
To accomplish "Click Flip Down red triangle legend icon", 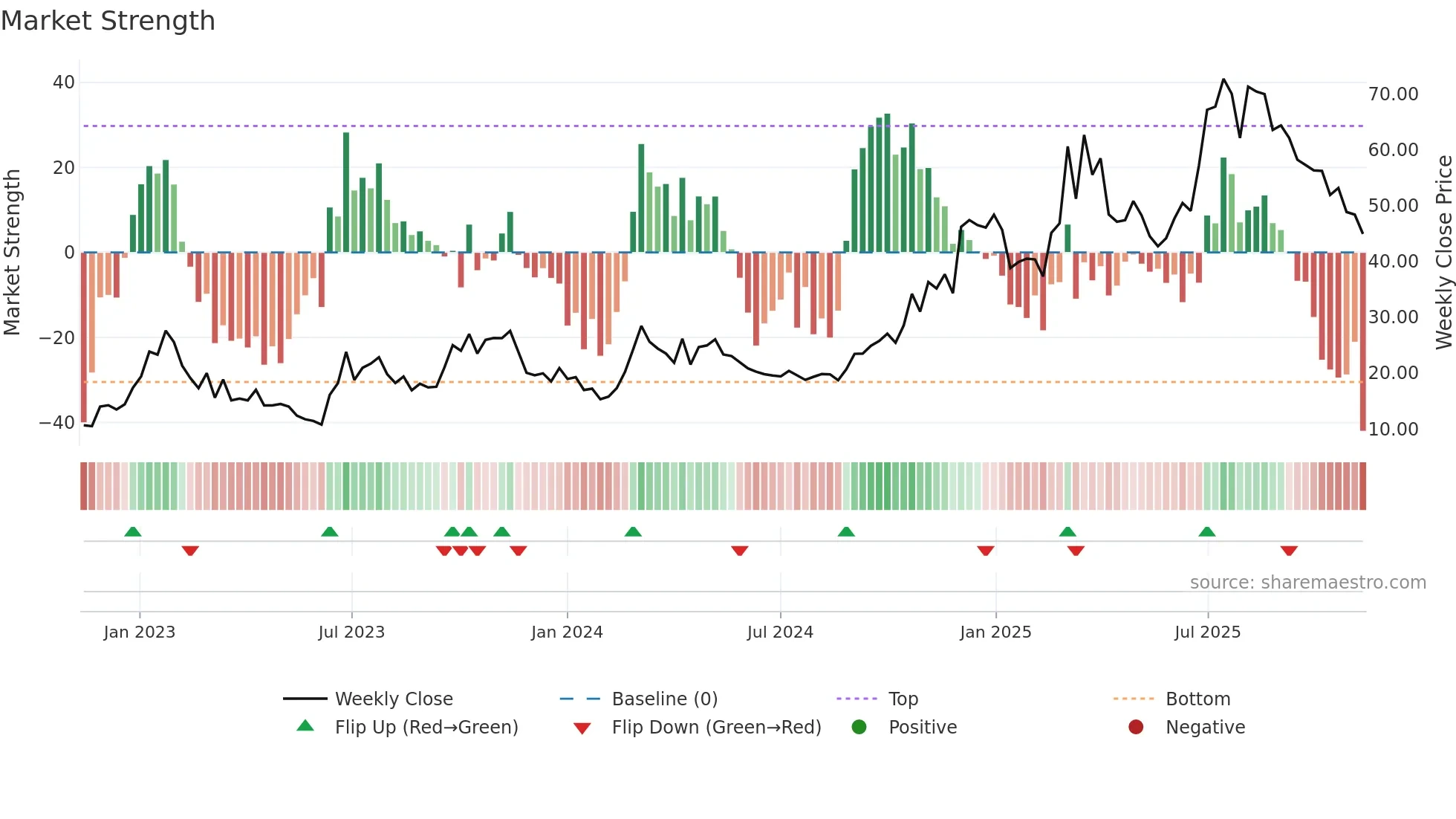I will [x=582, y=728].
